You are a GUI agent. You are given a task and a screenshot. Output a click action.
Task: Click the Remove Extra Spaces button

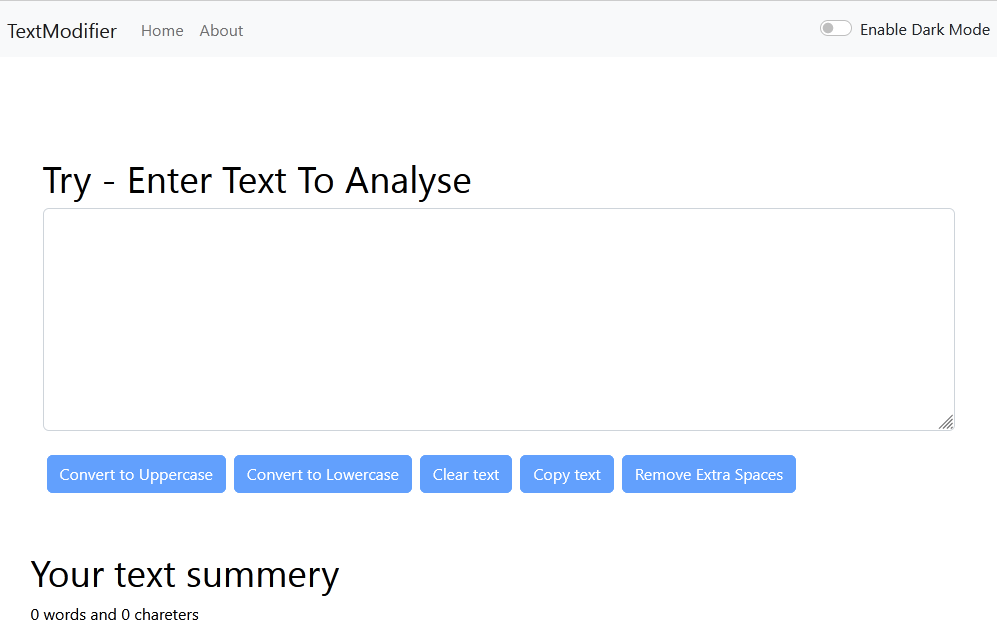(x=709, y=474)
